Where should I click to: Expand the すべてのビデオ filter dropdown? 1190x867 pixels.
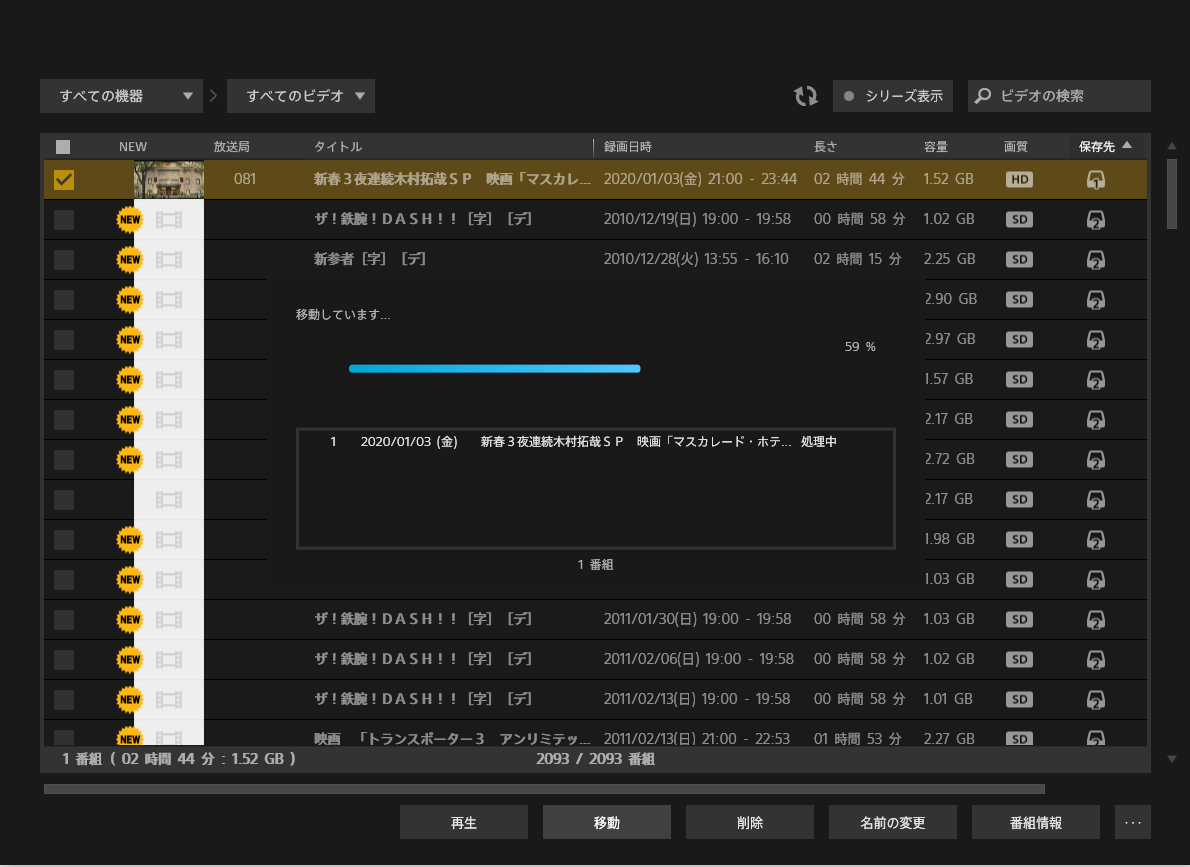(301, 96)
